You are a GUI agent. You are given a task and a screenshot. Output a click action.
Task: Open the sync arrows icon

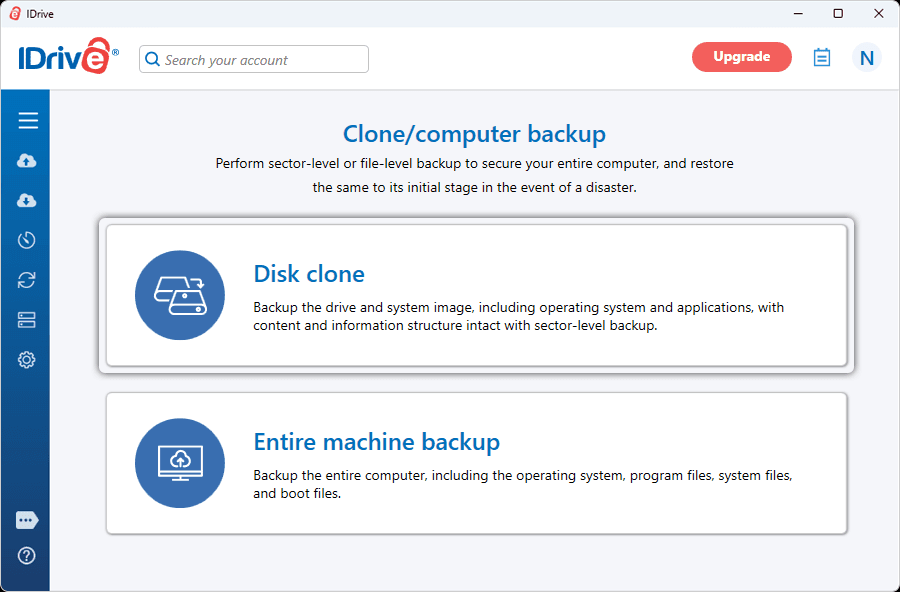pos(26,280)
